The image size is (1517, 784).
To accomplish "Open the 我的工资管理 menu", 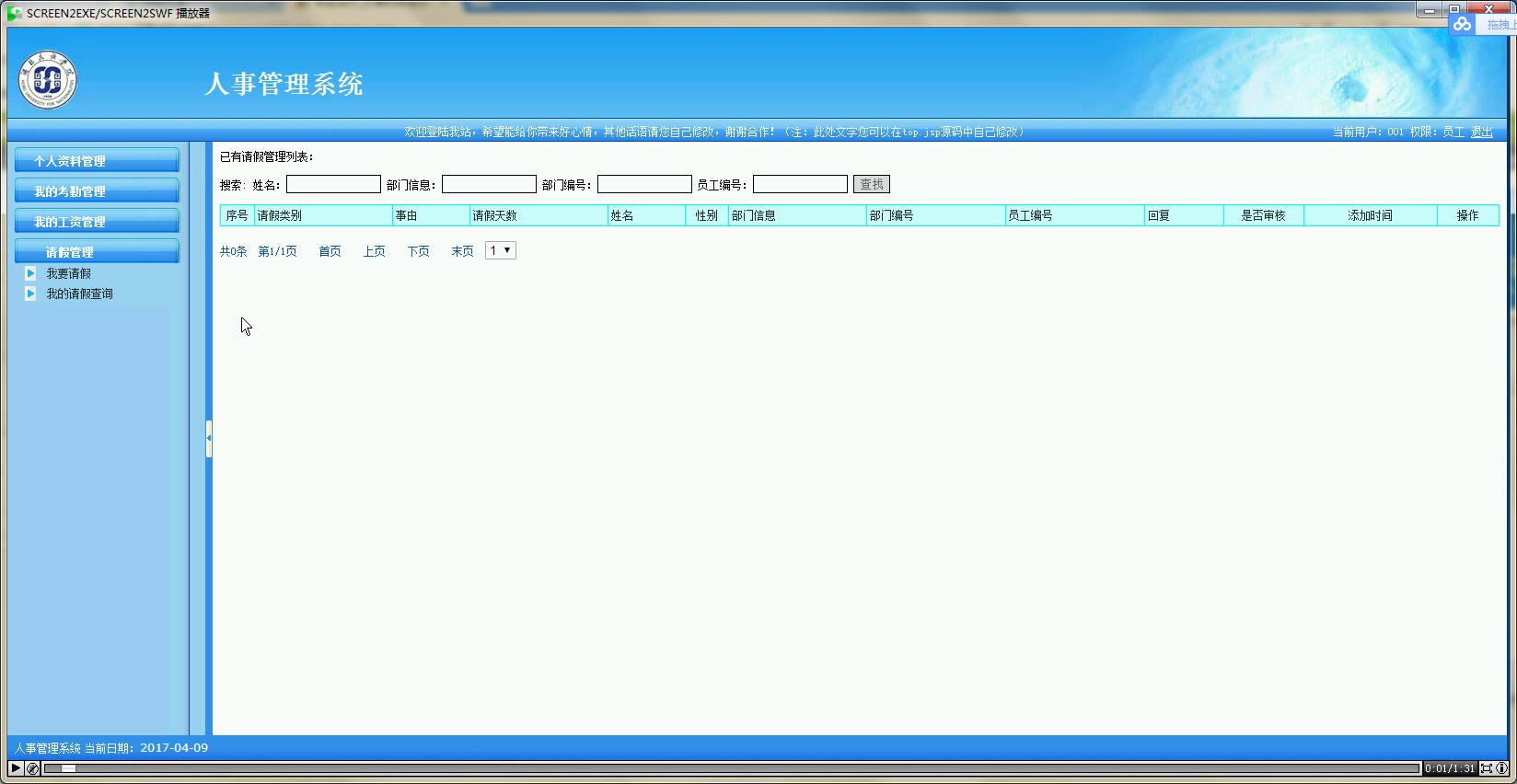I will 97,221.
